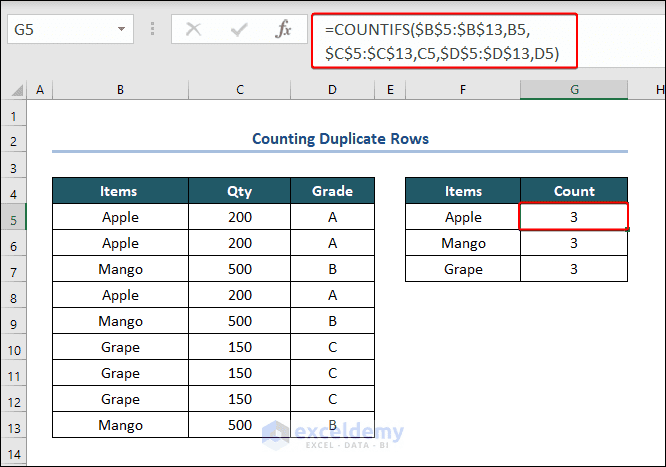Select cell D7 containing B
Screen dimensions: 666x467
tap(333, 269)
